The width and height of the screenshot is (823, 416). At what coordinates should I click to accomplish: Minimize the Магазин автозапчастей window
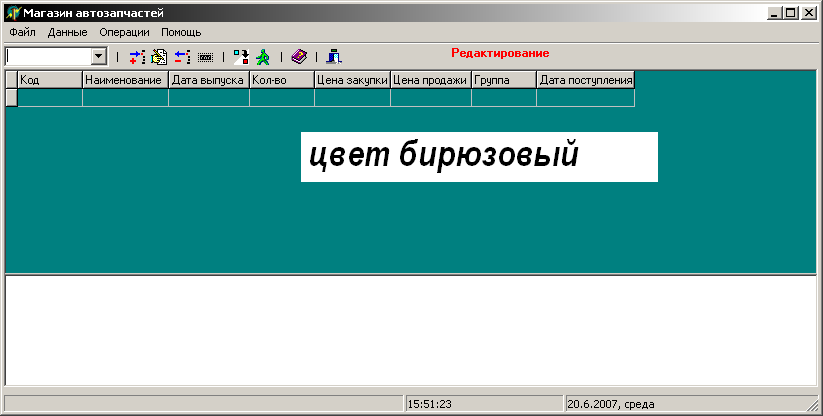pyautogui.click(x=774, y=13)
